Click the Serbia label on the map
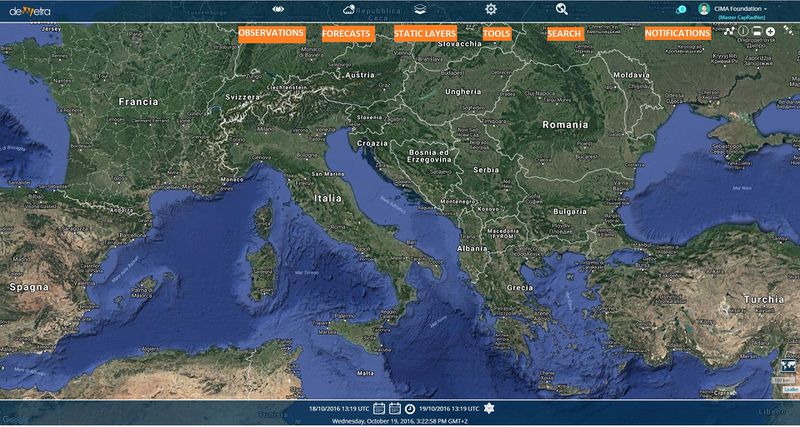Image resolution: width=800 pixels, height=427 pixels. (x=486, y=169)
